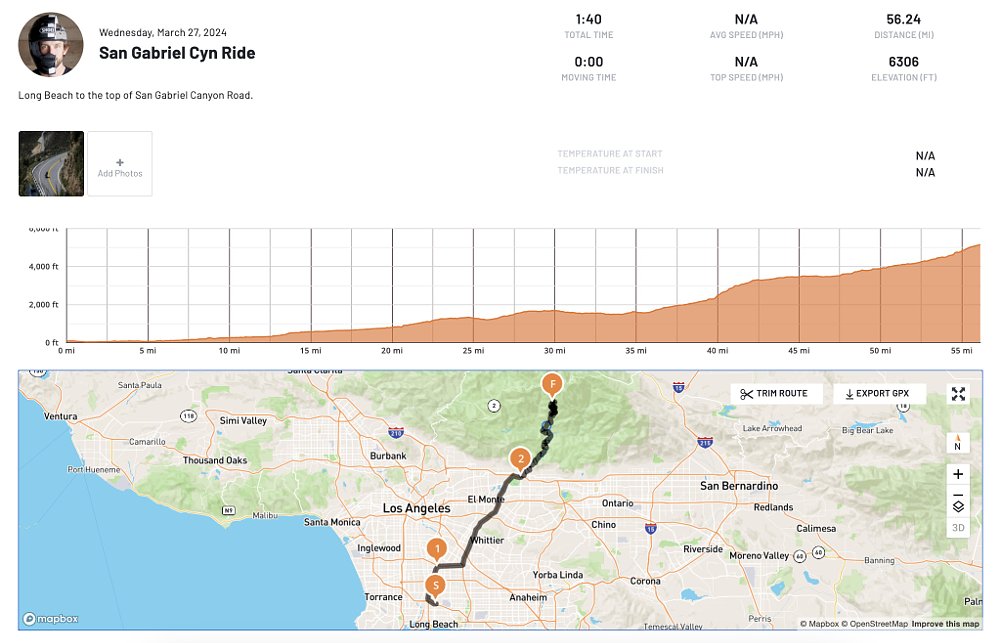
Task: Click the Add Photos button
Action: tap(120, 163)
